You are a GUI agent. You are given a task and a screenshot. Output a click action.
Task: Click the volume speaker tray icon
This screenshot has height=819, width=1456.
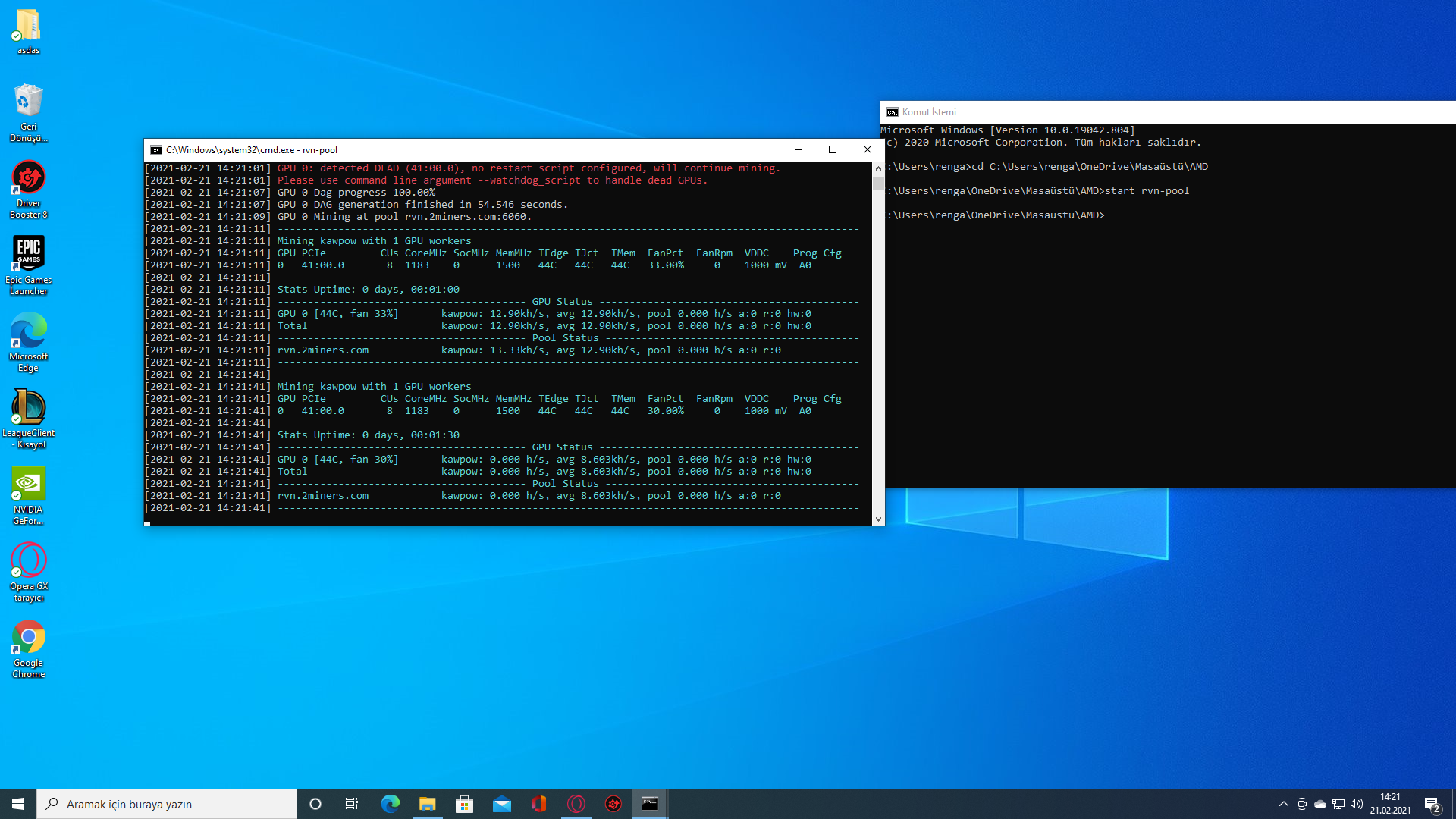(x=1357, y=804)
